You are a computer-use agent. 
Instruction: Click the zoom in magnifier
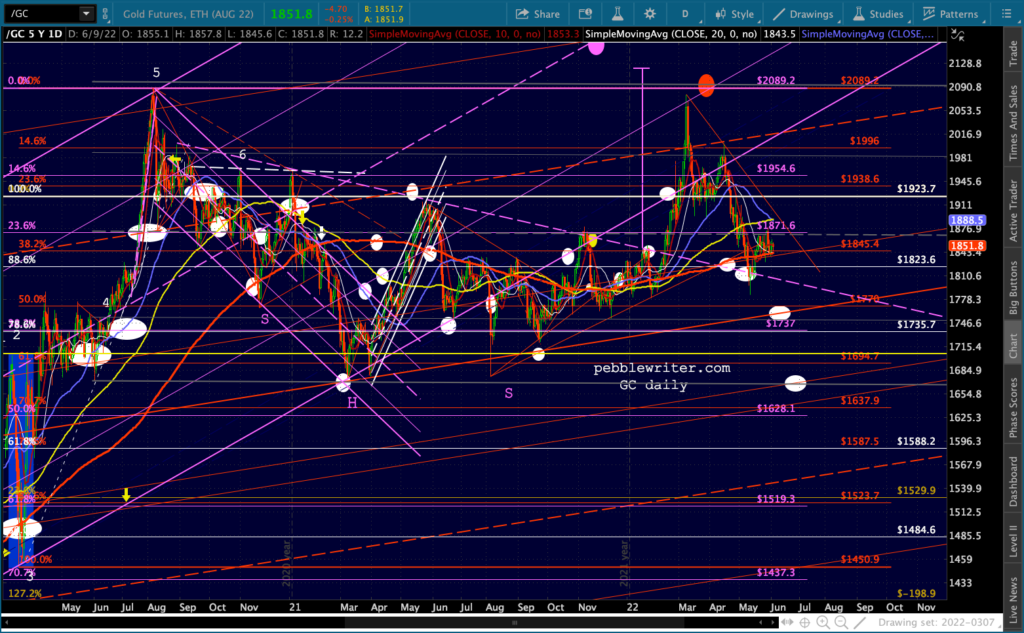pos(823,623)
